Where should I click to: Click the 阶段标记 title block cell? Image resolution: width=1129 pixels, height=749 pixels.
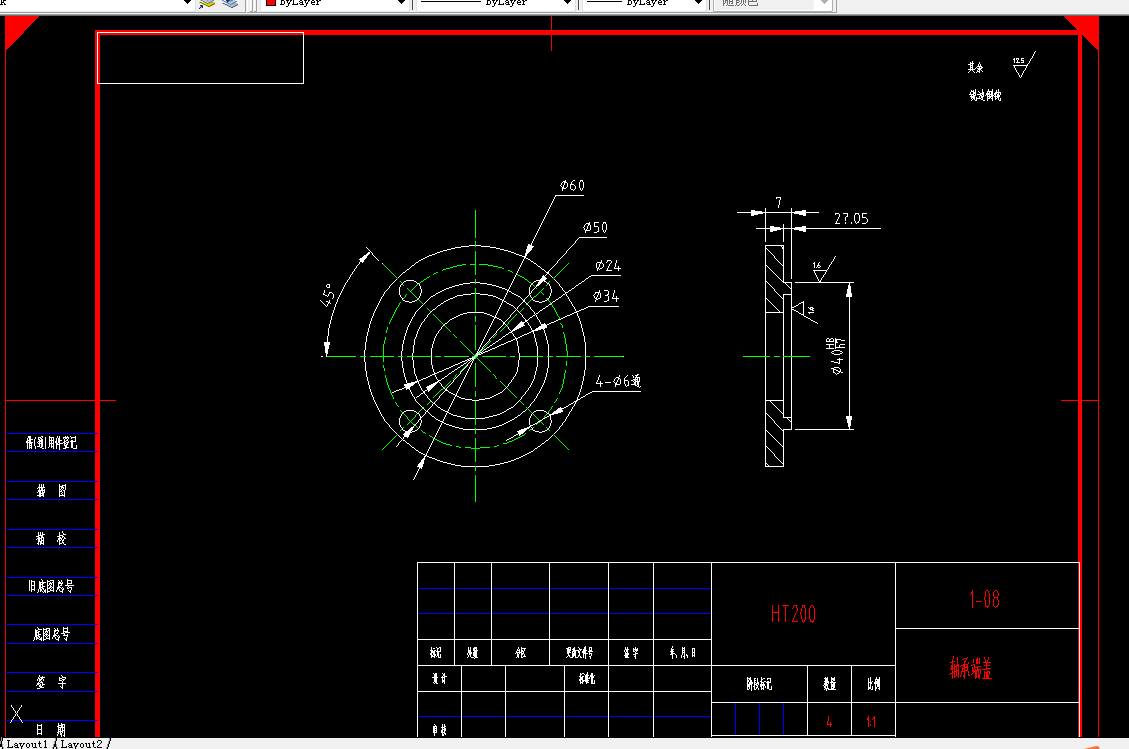point(759,683)
